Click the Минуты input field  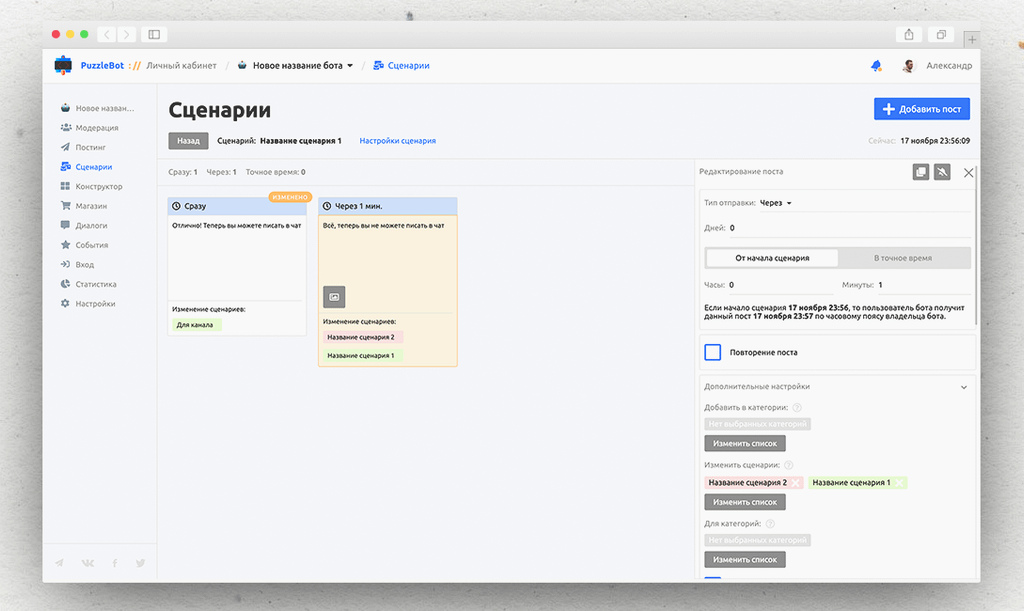[x=923, y=285]
